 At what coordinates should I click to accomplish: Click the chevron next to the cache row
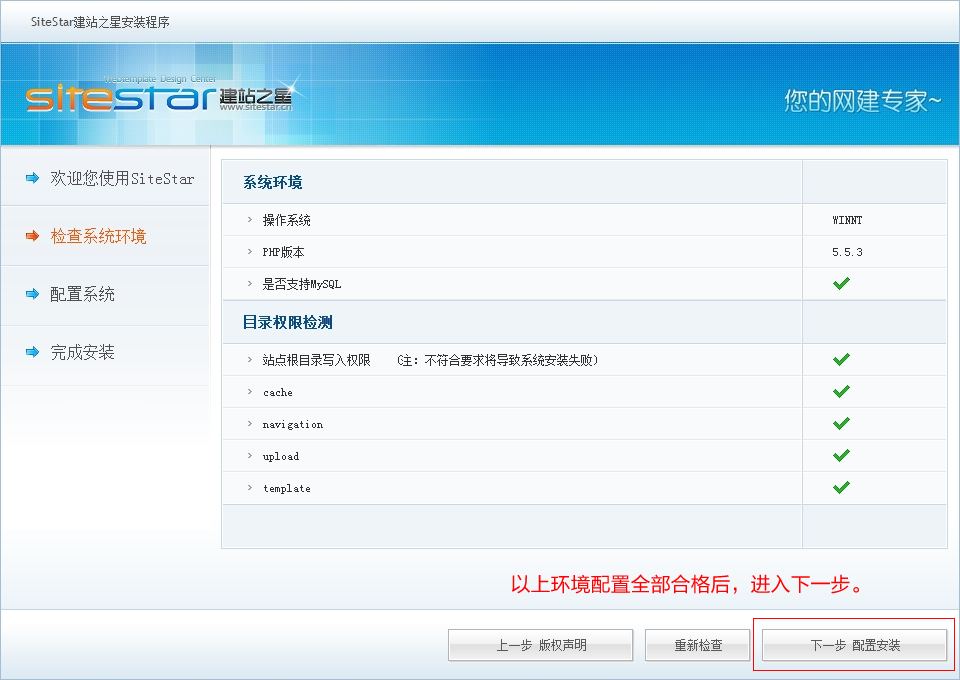click(x=250, y=392)
